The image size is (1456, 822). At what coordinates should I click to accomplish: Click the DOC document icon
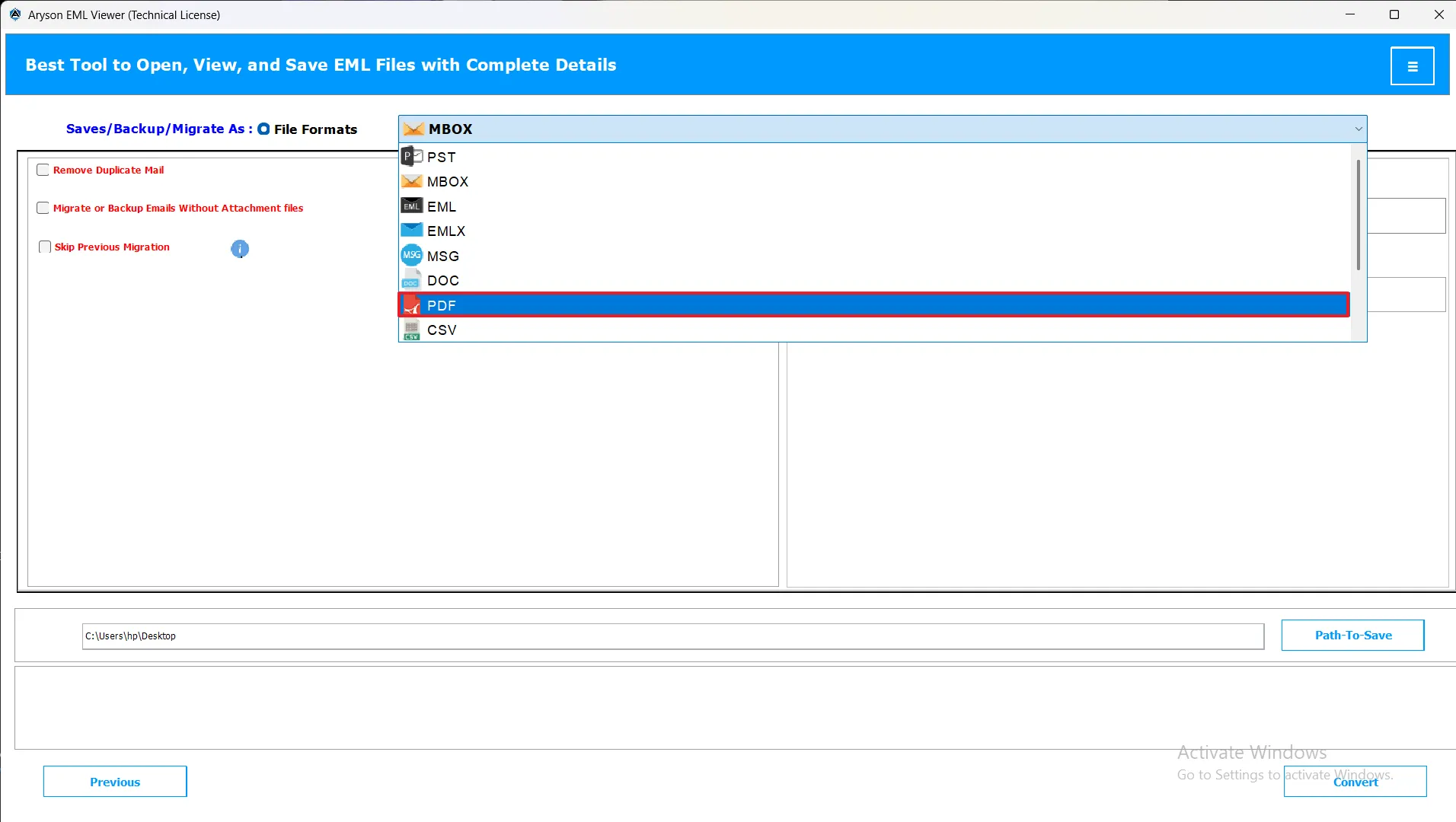412,280
